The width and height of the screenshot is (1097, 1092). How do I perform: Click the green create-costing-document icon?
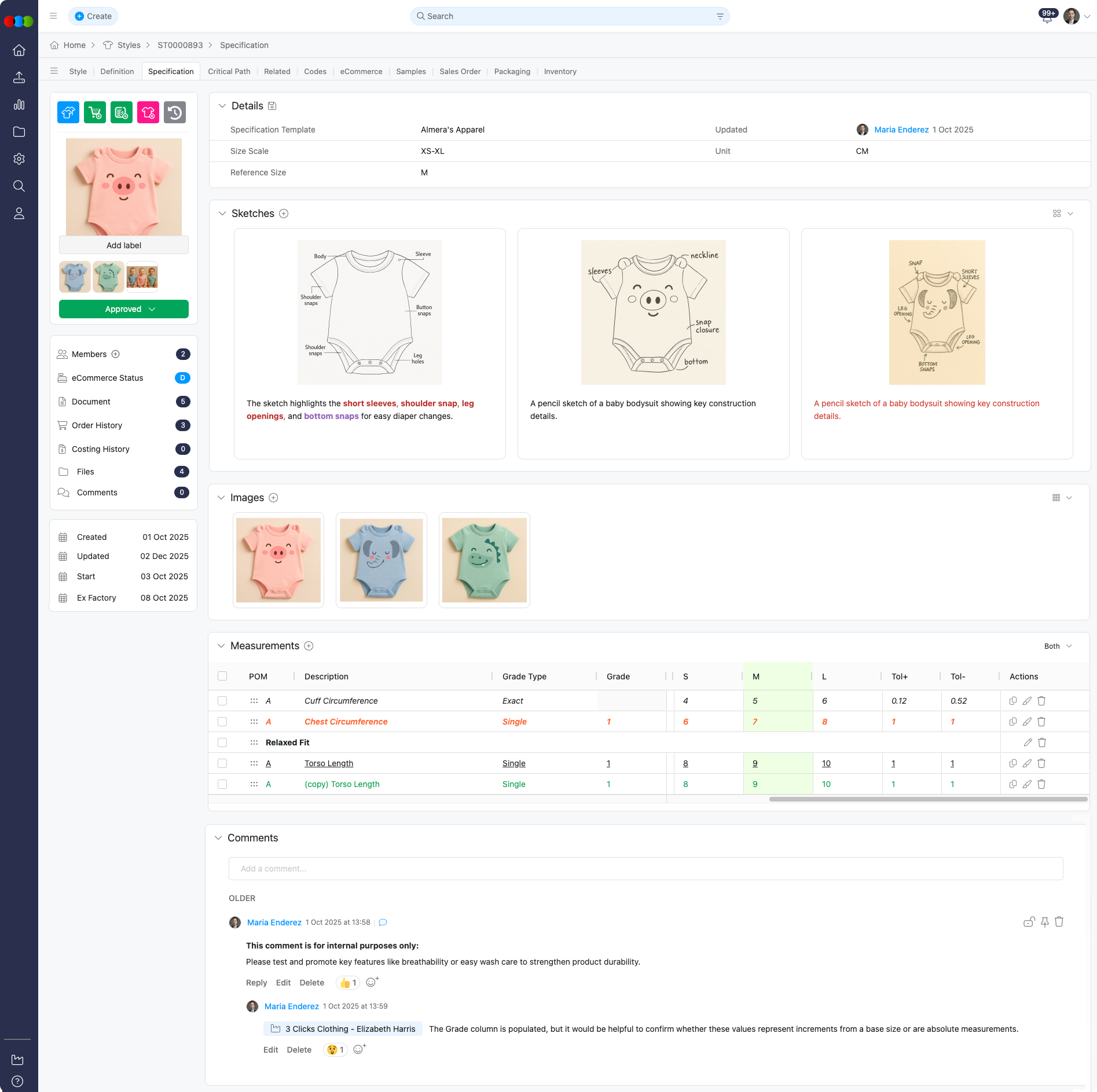click(122, 112)
